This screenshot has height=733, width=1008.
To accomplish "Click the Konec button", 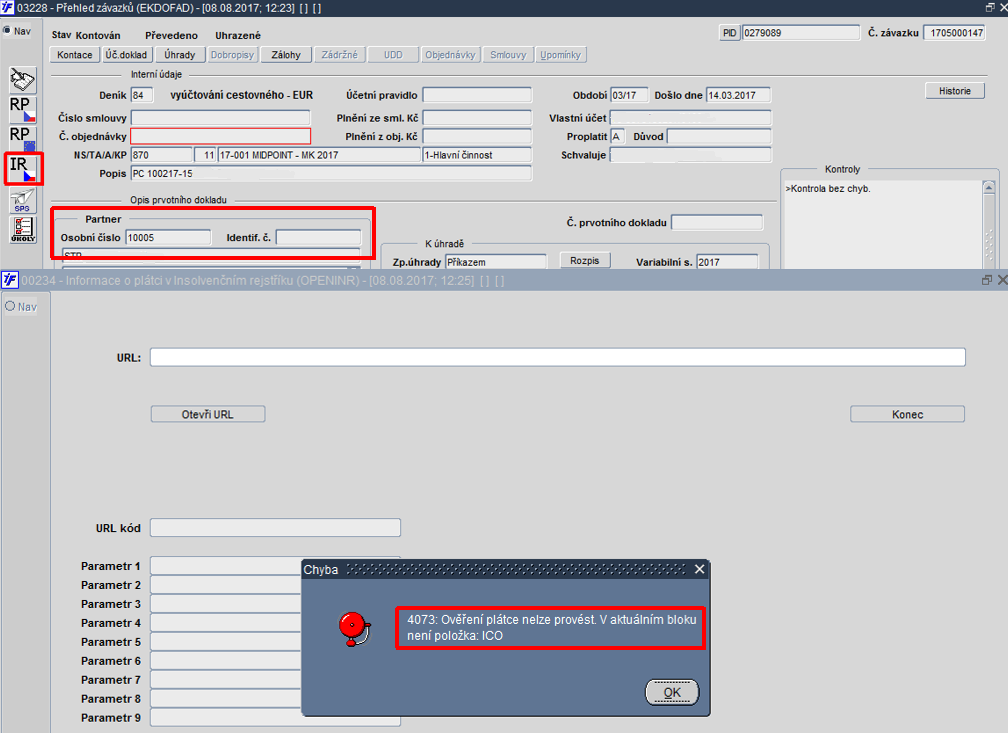I will [x=907, y=414].
